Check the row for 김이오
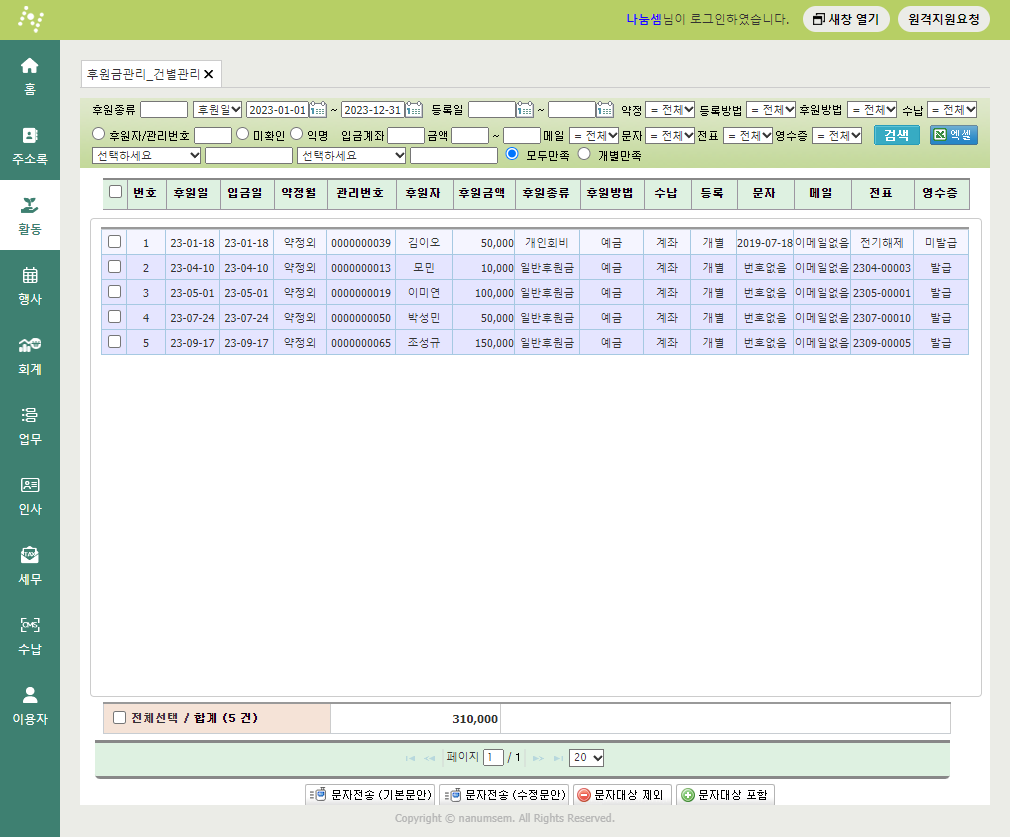This screenshot has height=837, width=1010. [115, 242]
